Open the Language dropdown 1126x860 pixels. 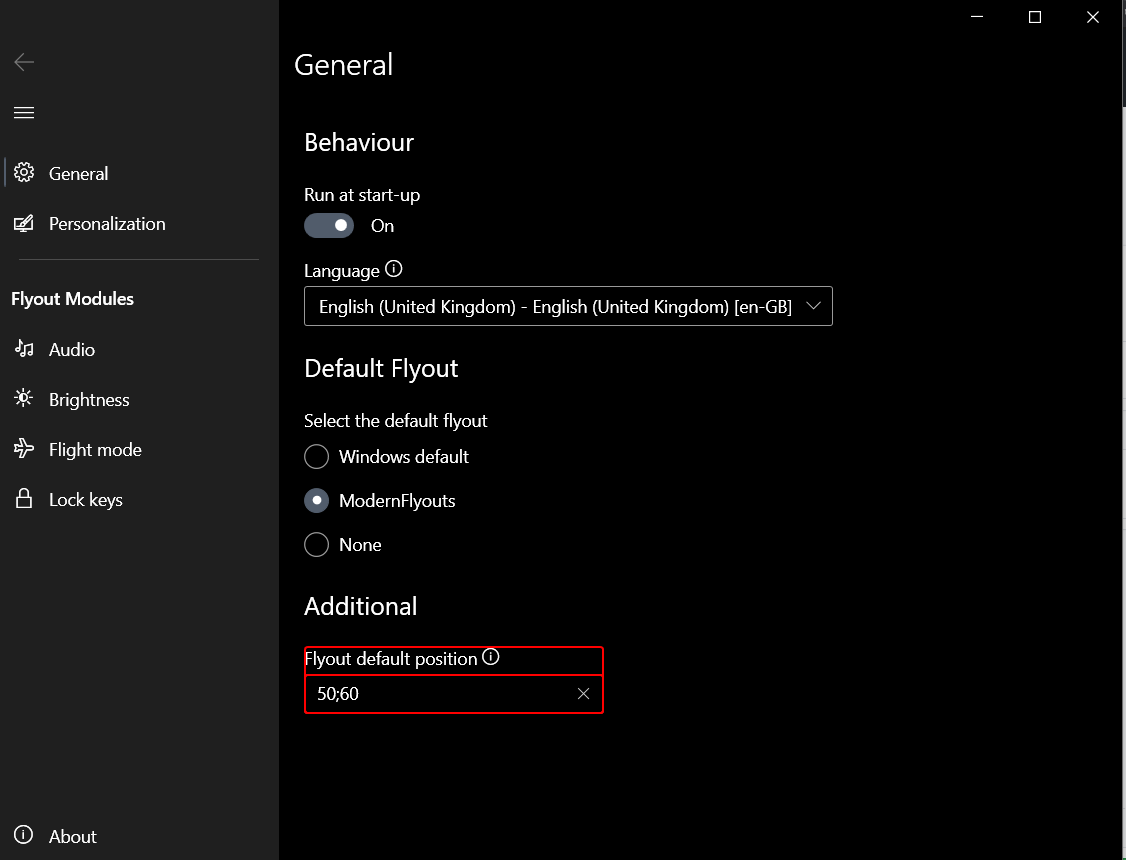click(568, 306)
